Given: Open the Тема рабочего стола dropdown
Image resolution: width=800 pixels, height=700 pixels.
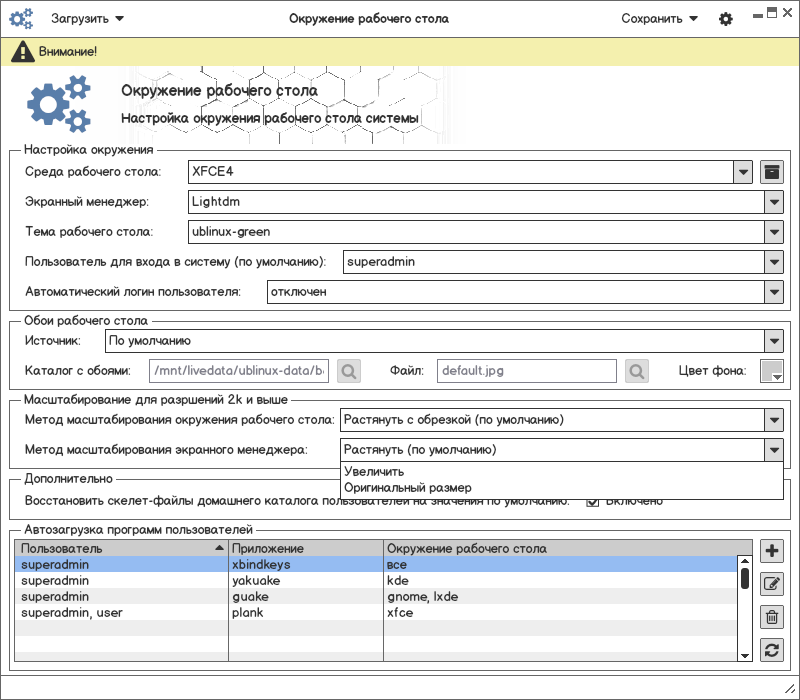Looking at the screenshot, I should click(773, 232).
